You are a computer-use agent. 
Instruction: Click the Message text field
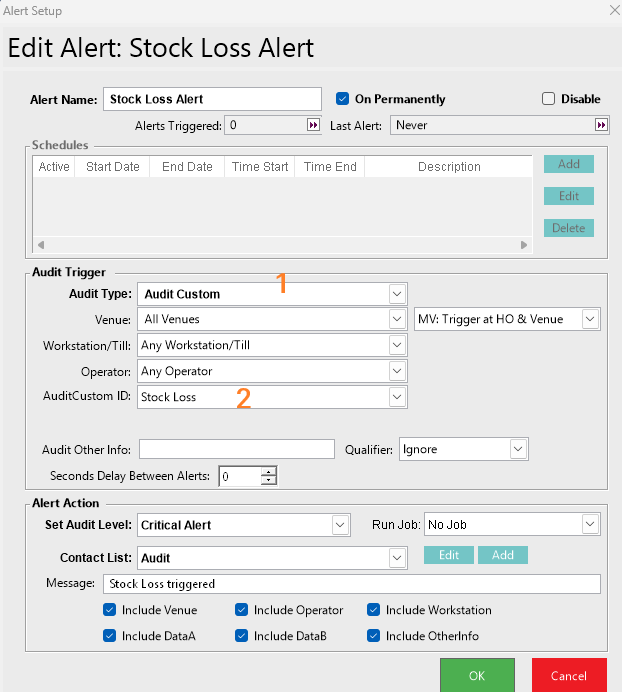point(350,584)
